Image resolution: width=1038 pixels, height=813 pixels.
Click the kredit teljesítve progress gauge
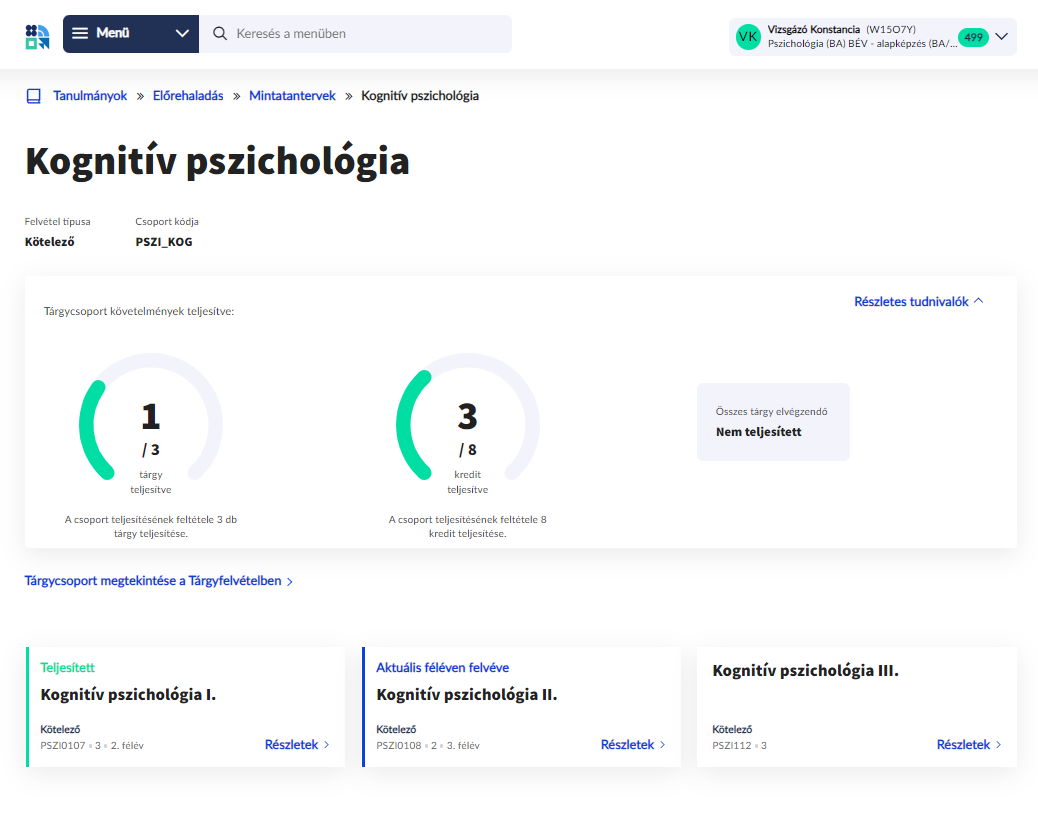pos(467,424)
